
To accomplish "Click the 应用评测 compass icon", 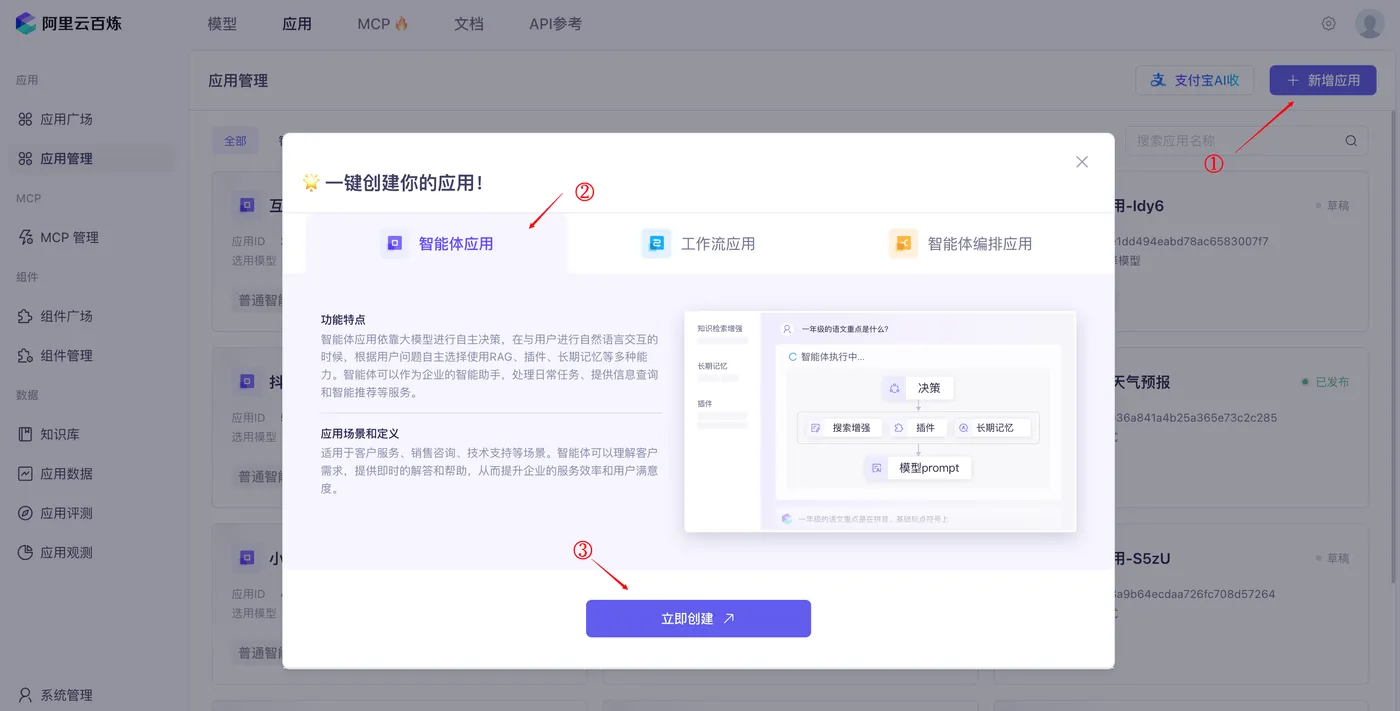I will coord(26,513).
